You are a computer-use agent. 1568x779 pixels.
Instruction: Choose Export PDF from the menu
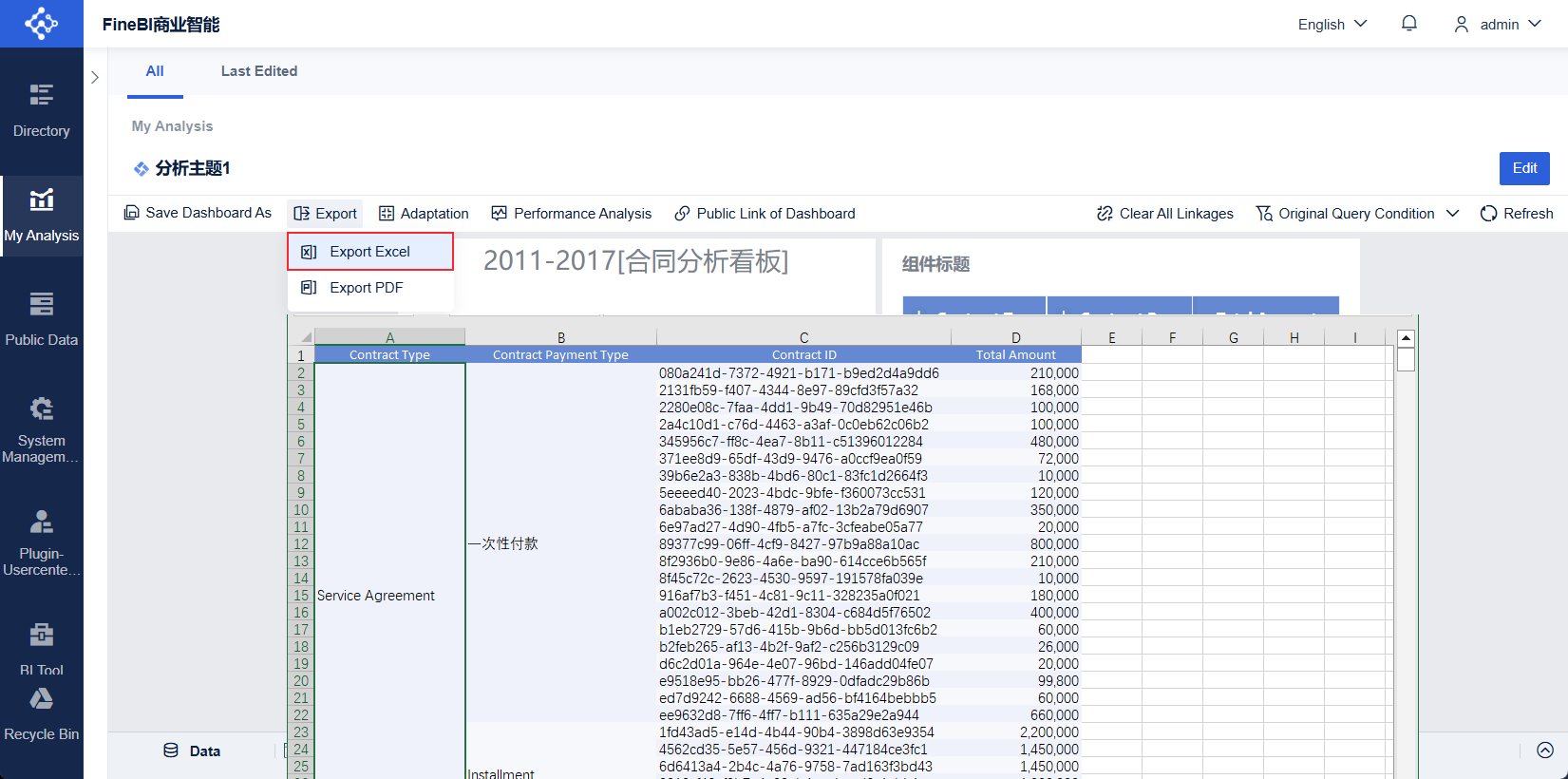[370, 288]
